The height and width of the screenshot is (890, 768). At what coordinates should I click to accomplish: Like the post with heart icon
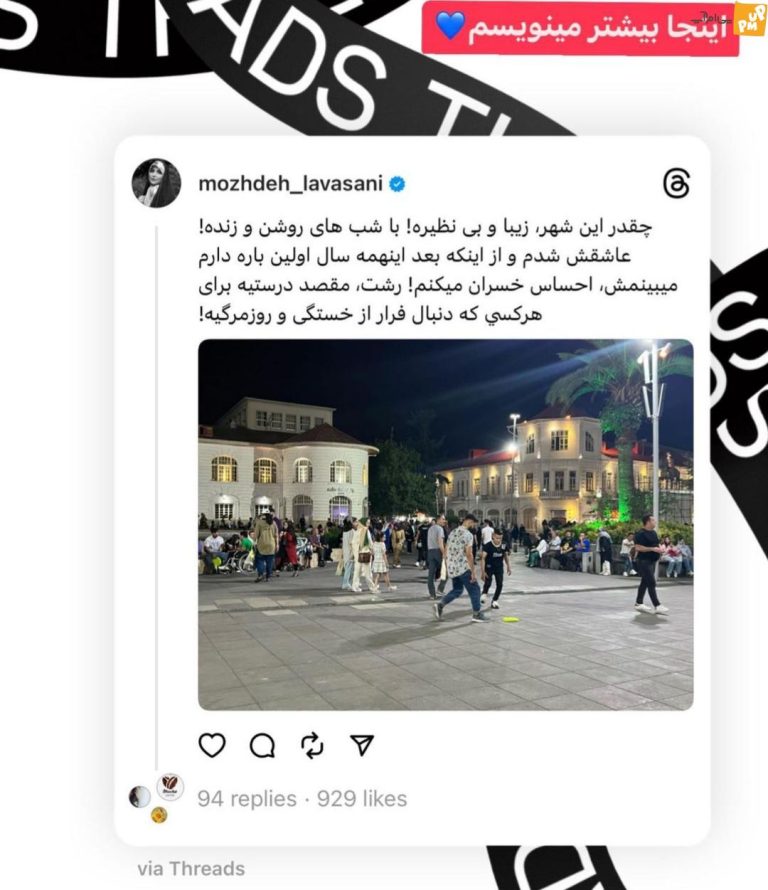(212, 745)
